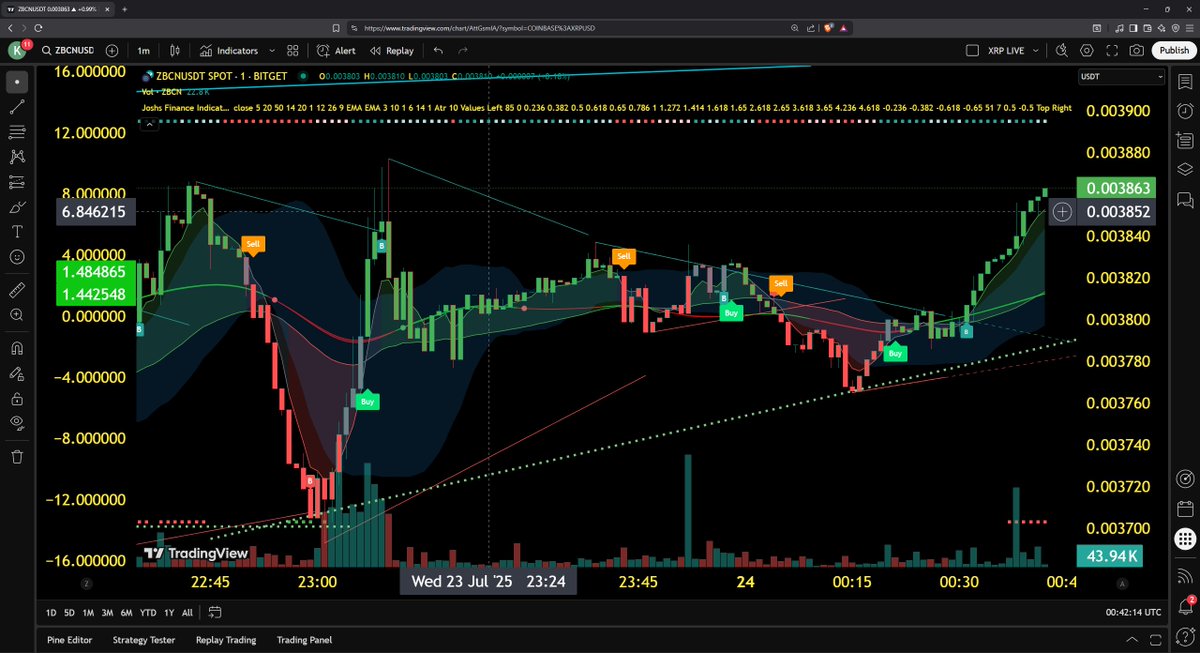Screen dimensions: 1200x653
Task: Open indicator templates grid
Action: (x=293, y=50)
